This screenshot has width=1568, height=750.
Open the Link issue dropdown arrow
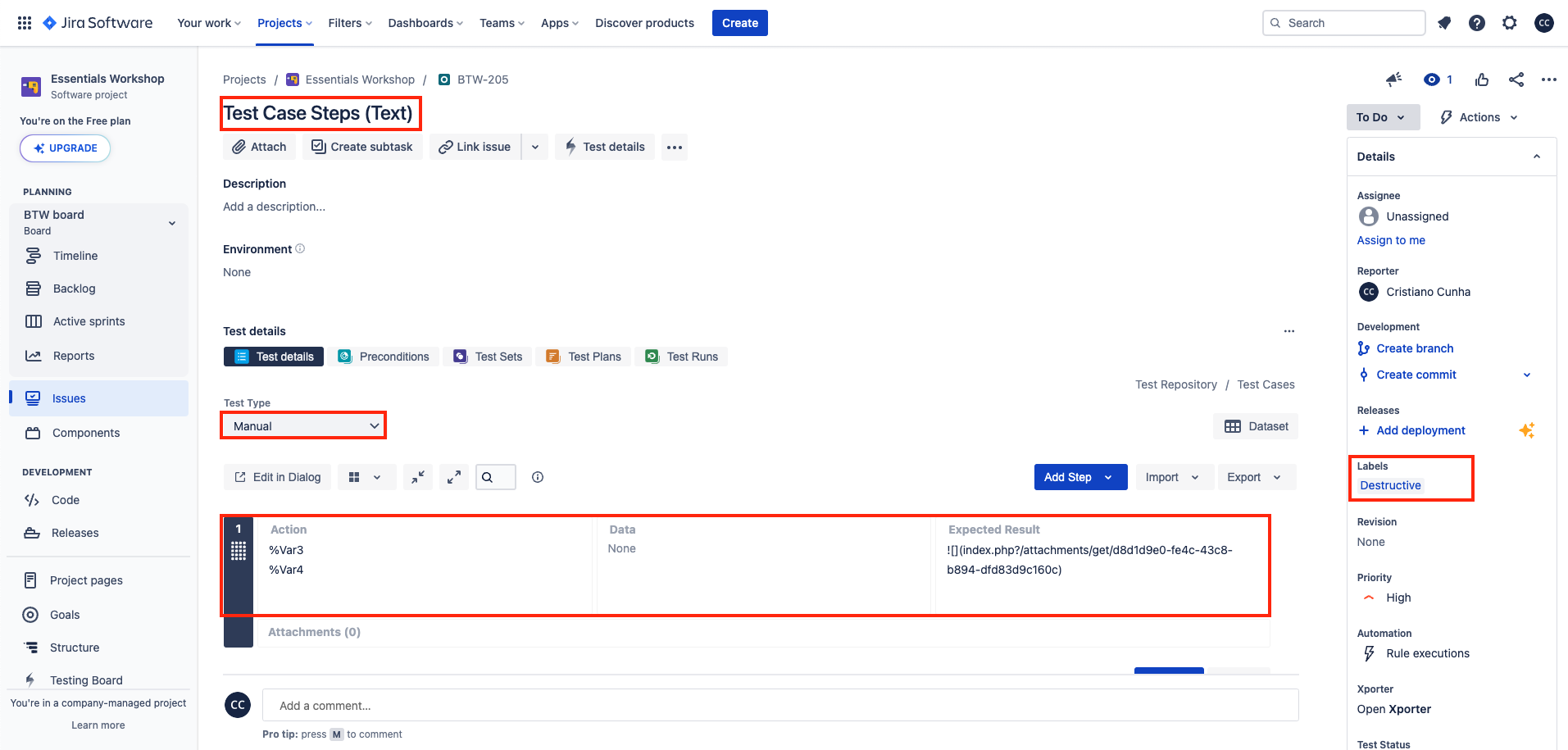point(535,148)
